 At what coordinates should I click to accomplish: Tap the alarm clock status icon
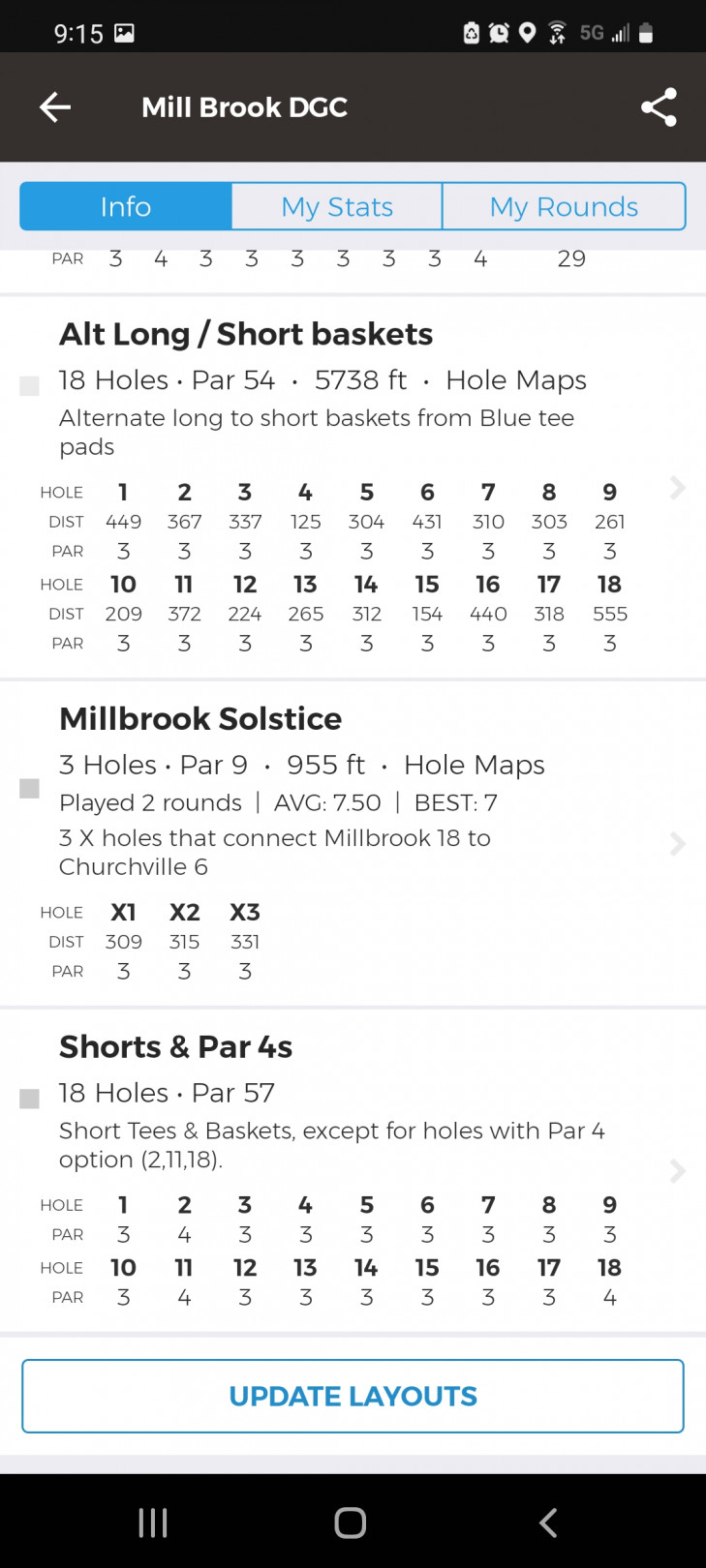499,34
